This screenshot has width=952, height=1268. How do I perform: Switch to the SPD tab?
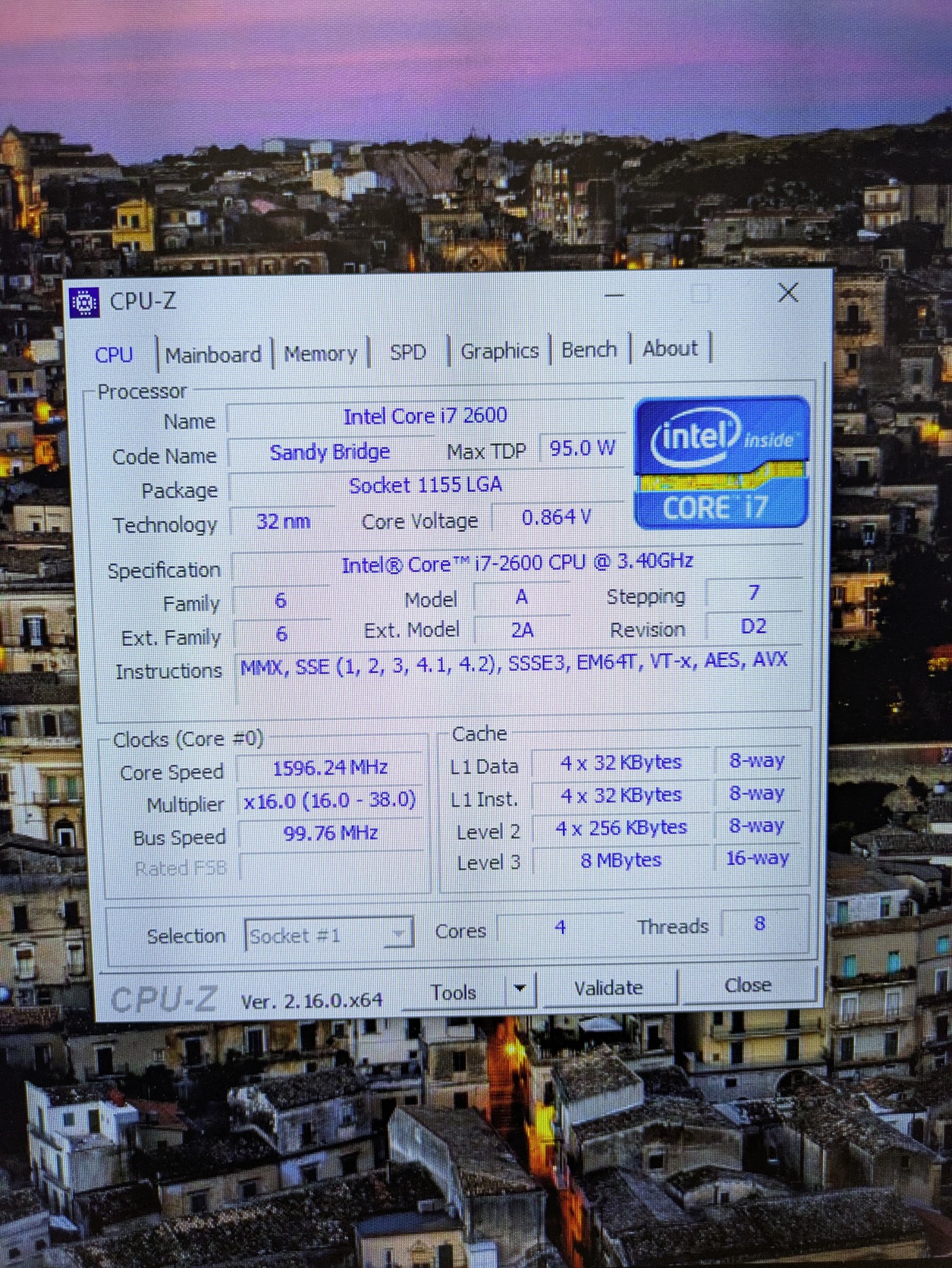point(407,352)
